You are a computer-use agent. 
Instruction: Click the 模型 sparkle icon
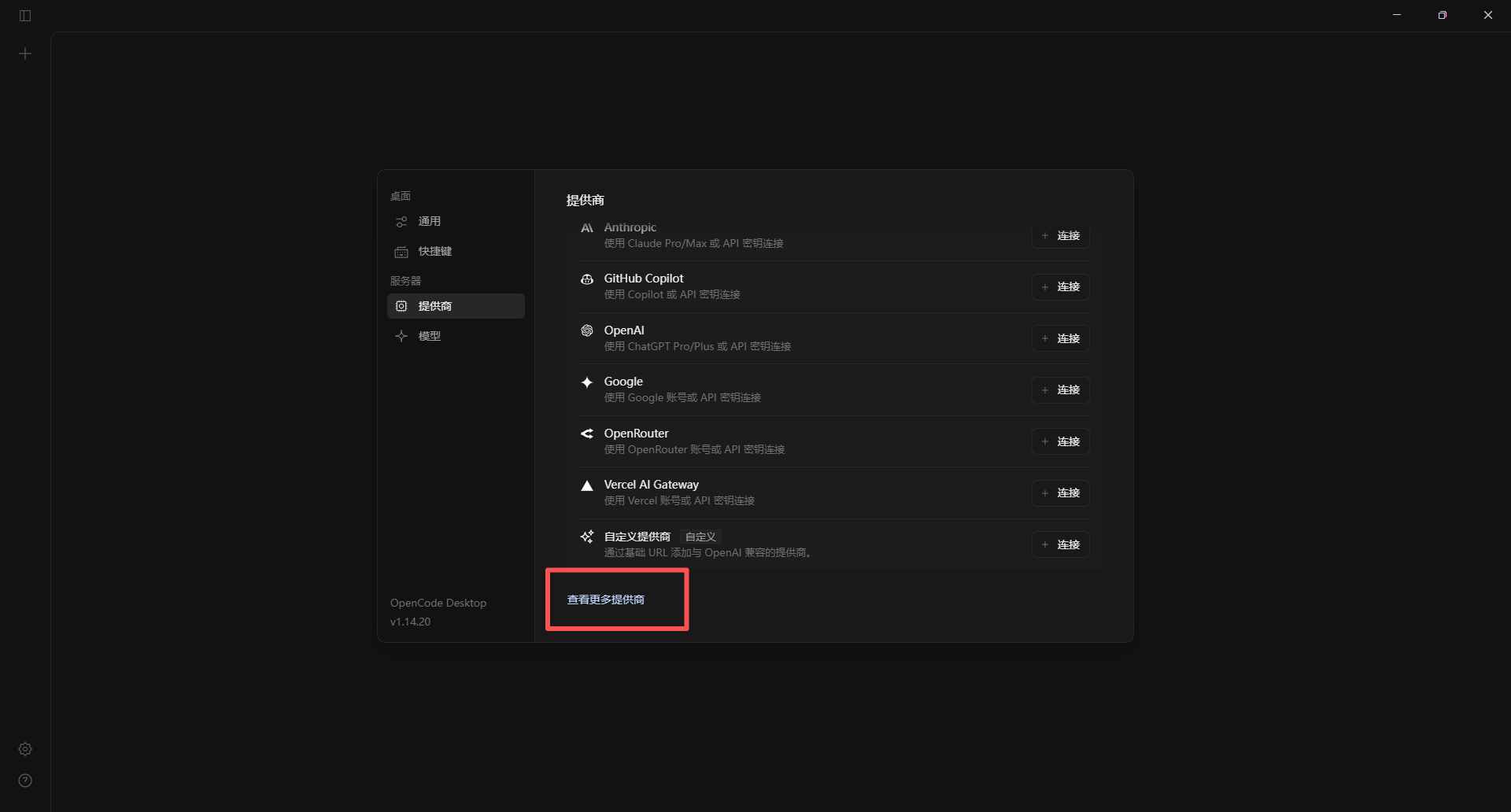pyautogui.click(x=401, y=336)
